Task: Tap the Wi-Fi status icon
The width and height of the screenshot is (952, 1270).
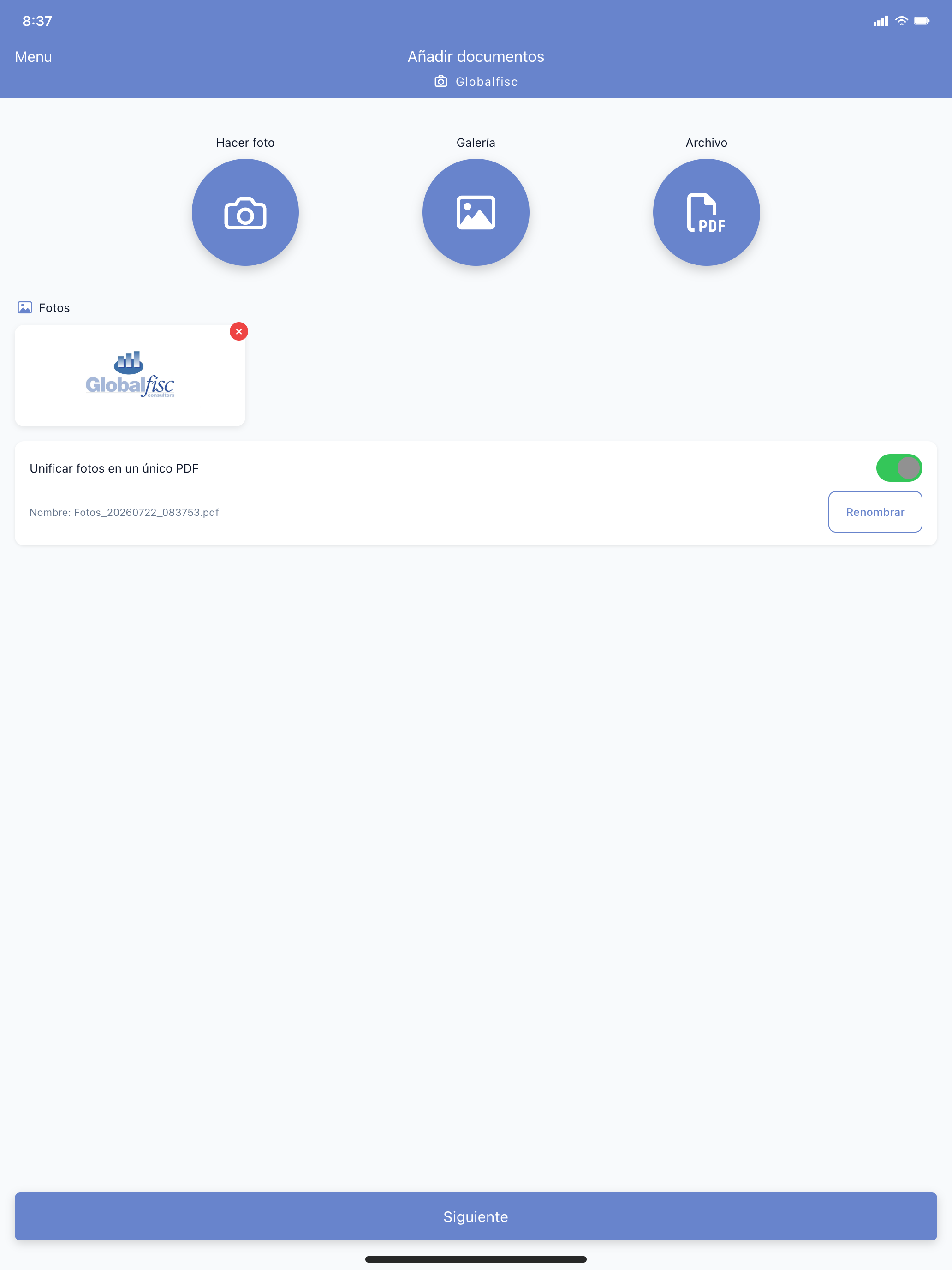Action: tap(902, 21)
